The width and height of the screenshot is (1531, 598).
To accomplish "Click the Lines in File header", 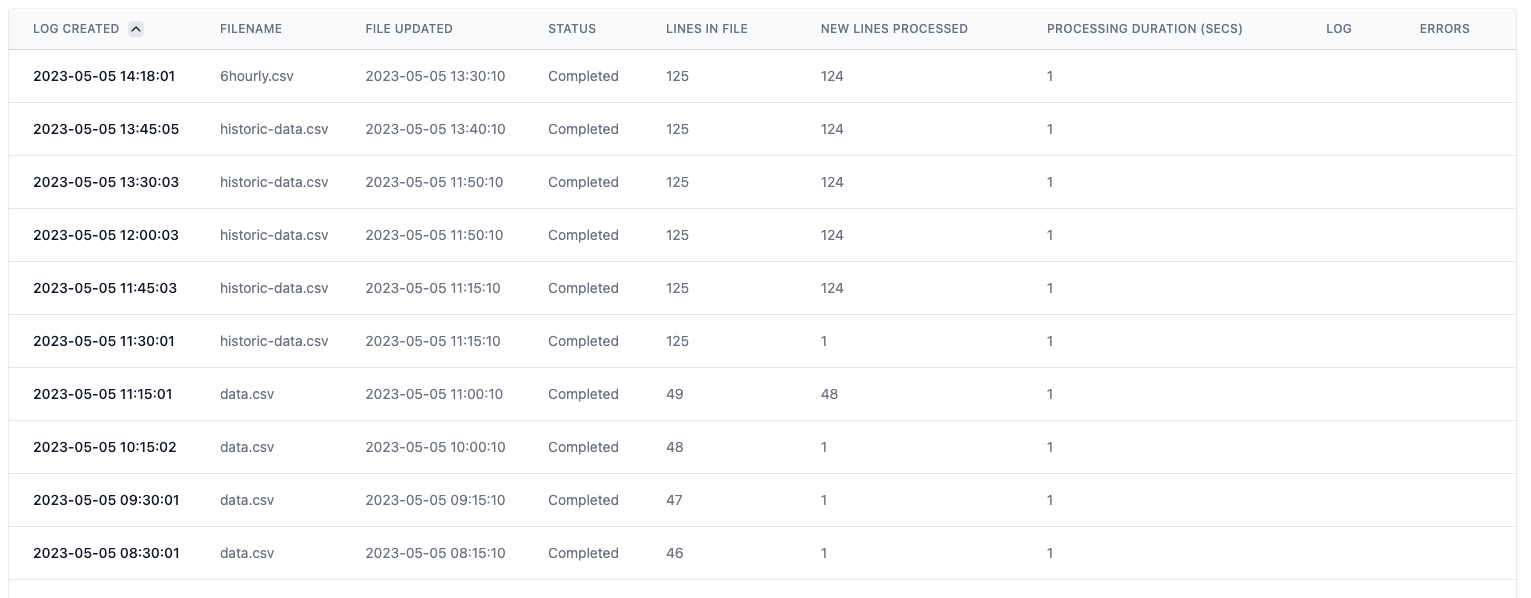I will coord(706,29).
